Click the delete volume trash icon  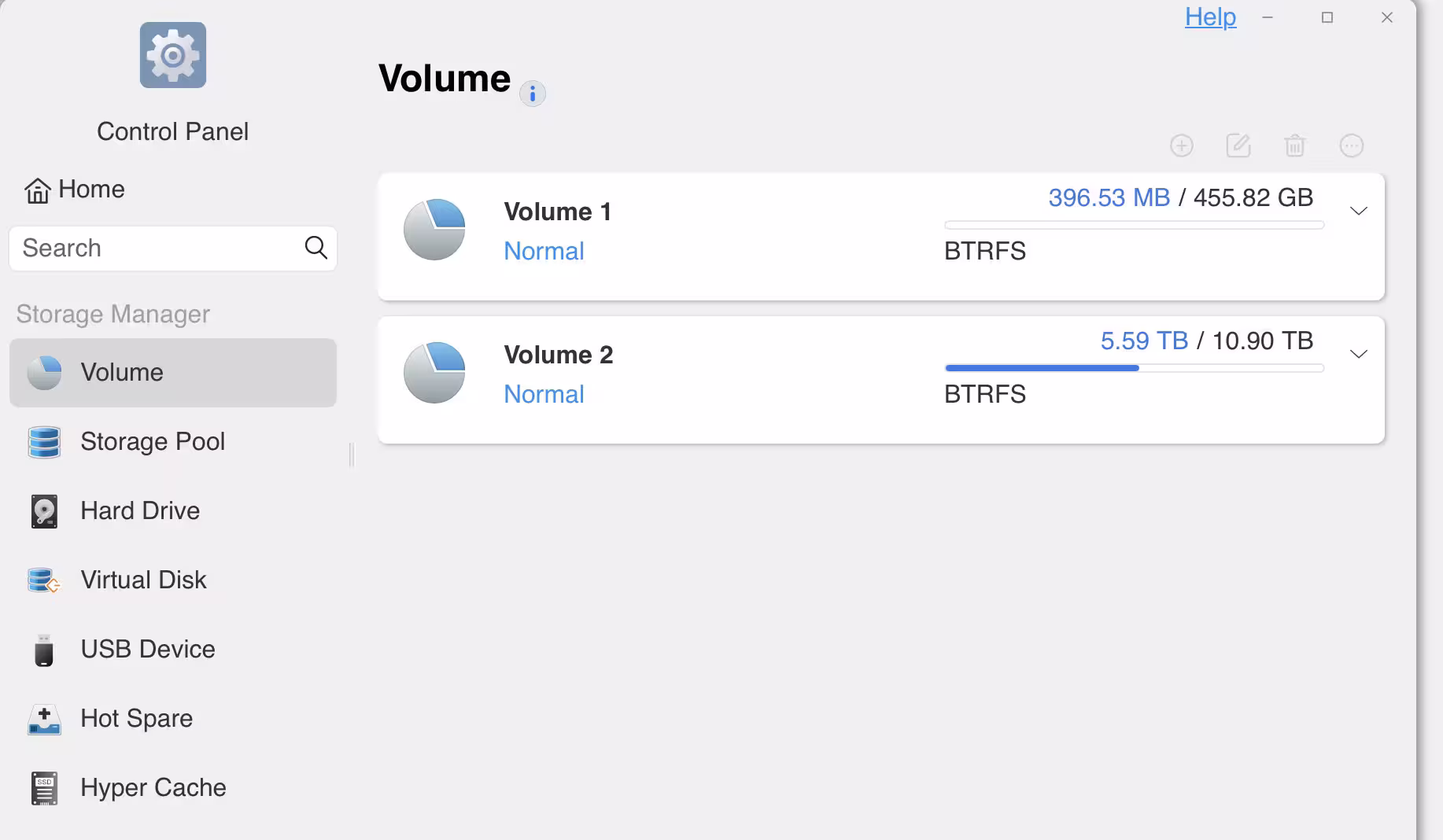point(1295,146)
